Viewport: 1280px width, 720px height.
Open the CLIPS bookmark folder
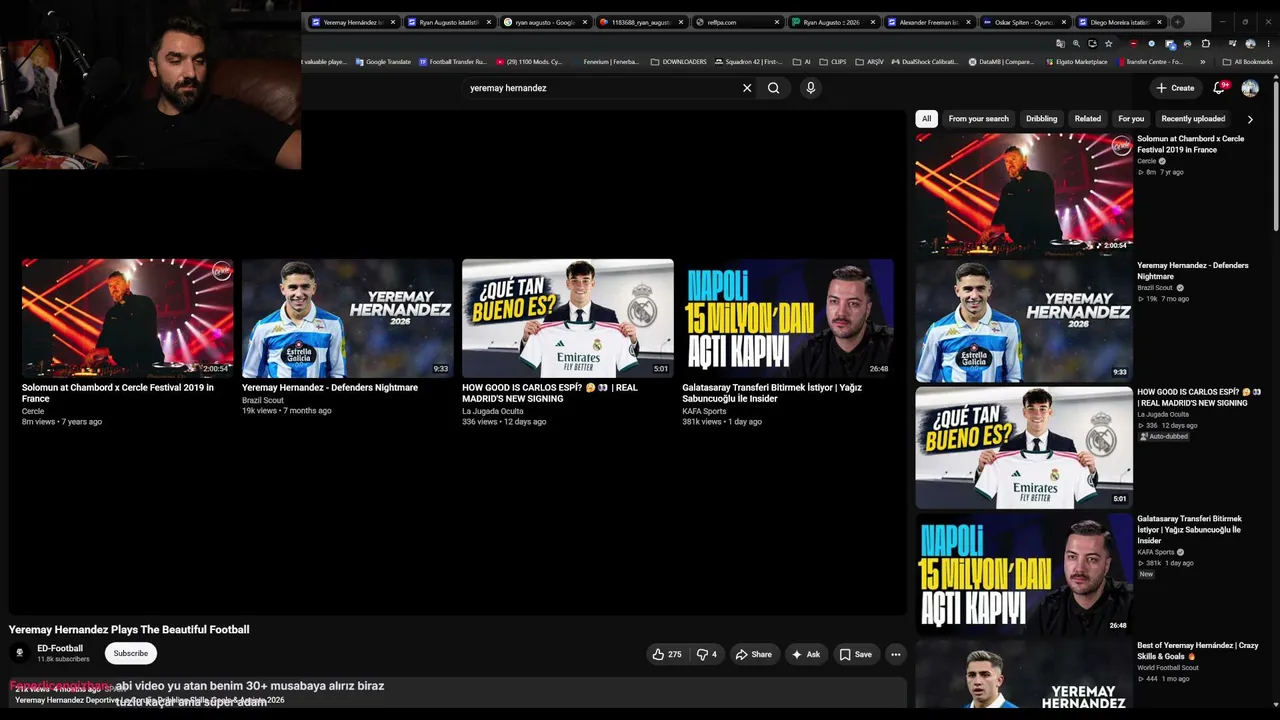[x=832, y=62]
